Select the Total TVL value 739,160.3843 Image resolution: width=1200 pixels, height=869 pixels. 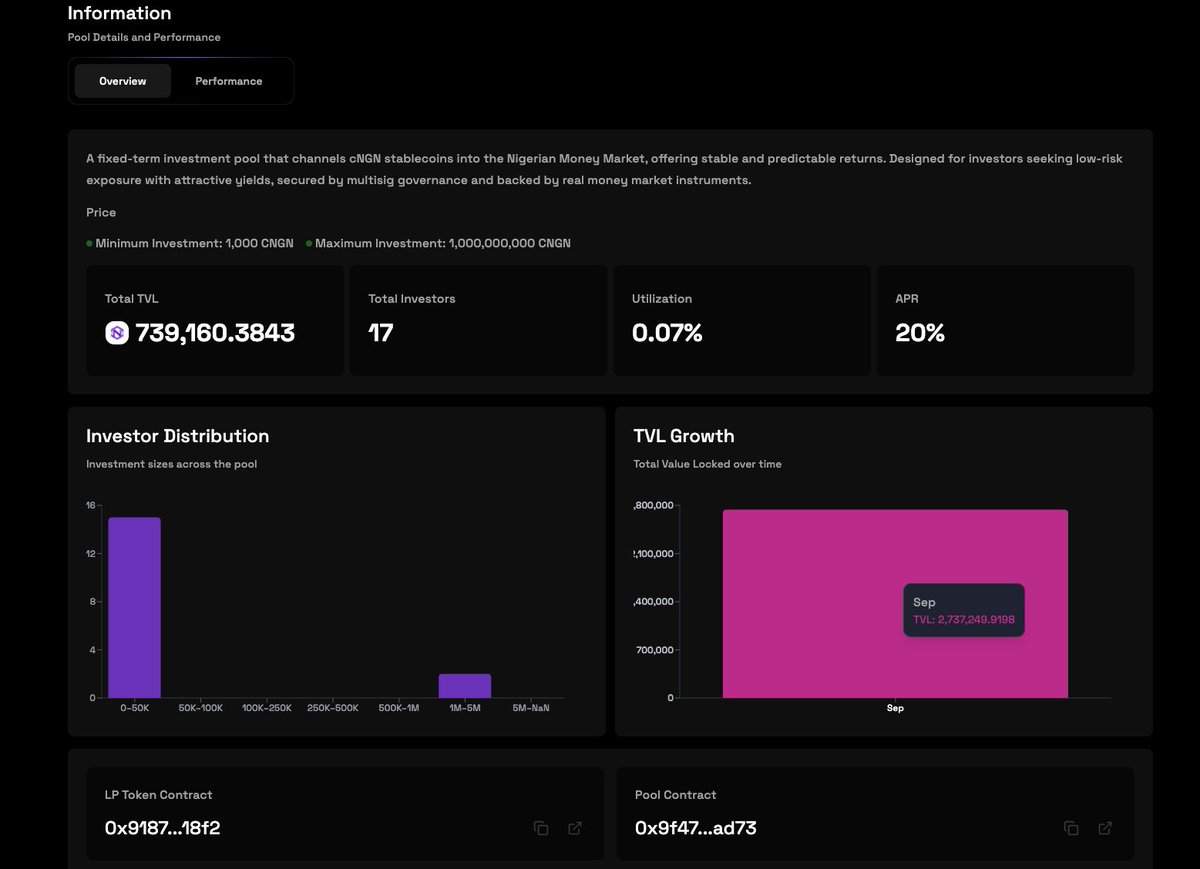point(215,333)
